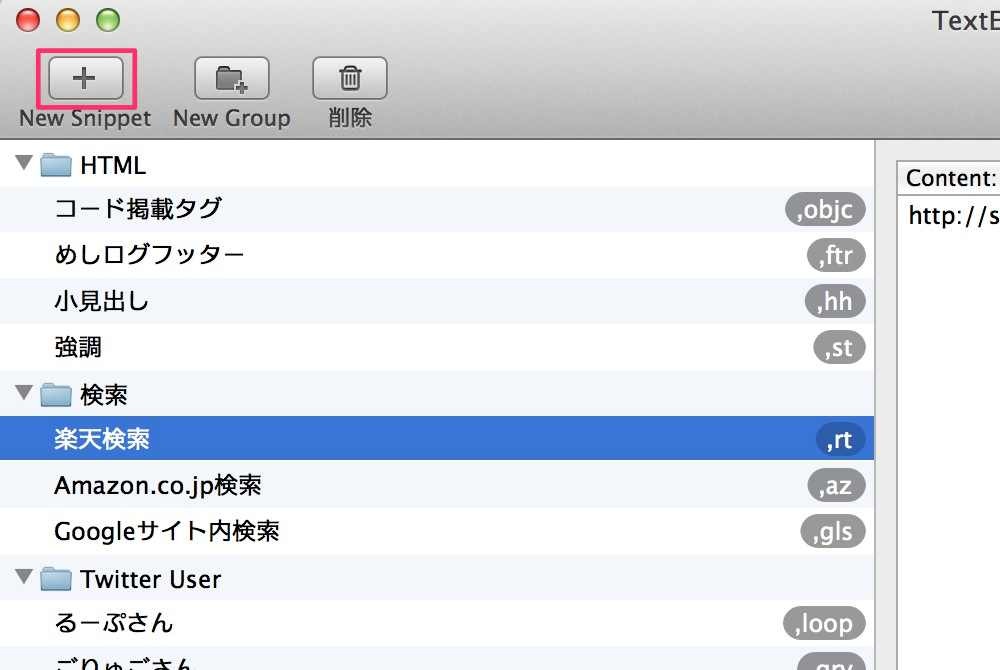The width and height of the screenshot is (1000, 670).
Task: Select the Googleサイト内検索 snippet
Action: [437, 531]
